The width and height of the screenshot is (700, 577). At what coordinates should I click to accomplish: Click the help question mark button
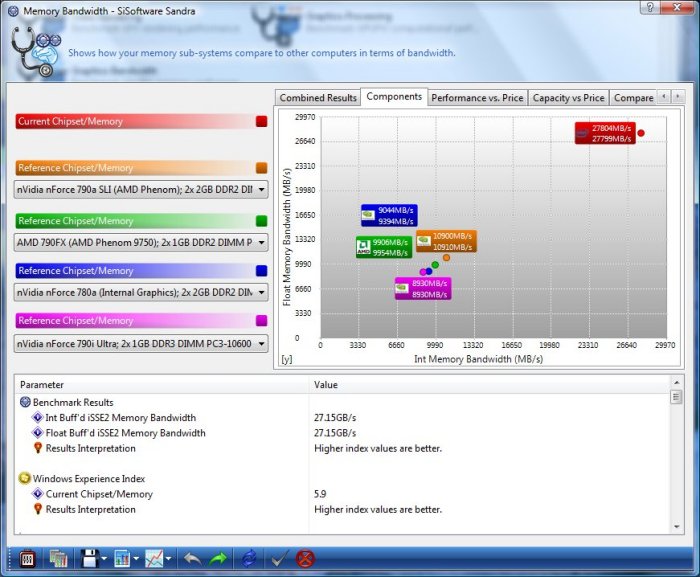[650, 7]
